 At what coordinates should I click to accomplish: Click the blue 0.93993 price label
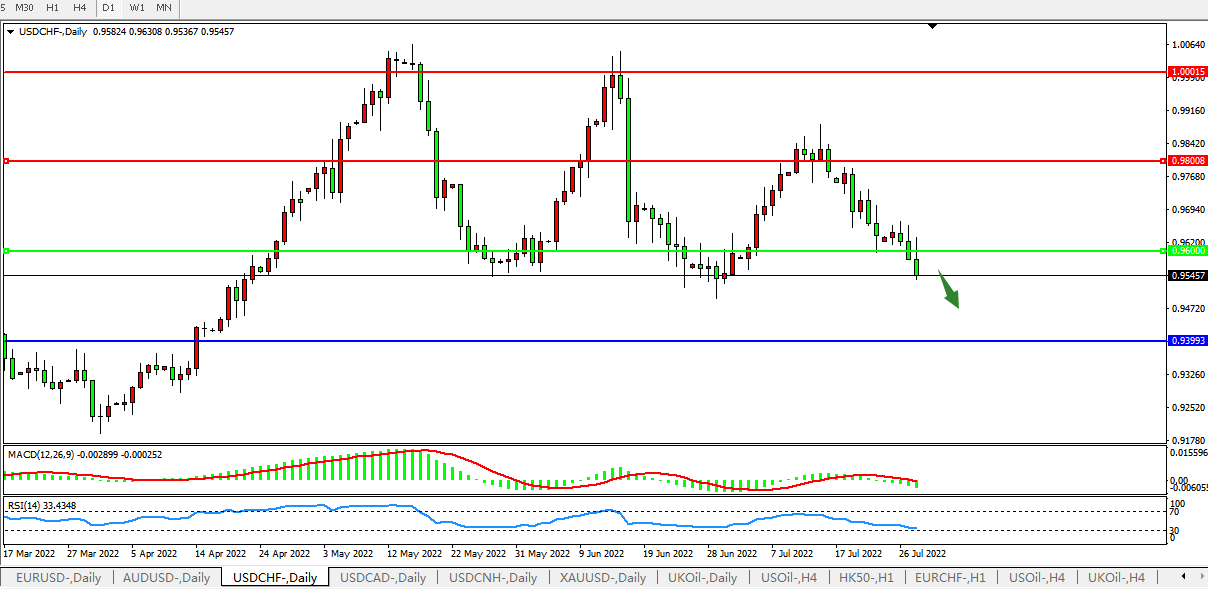(x=1187, y=341)
